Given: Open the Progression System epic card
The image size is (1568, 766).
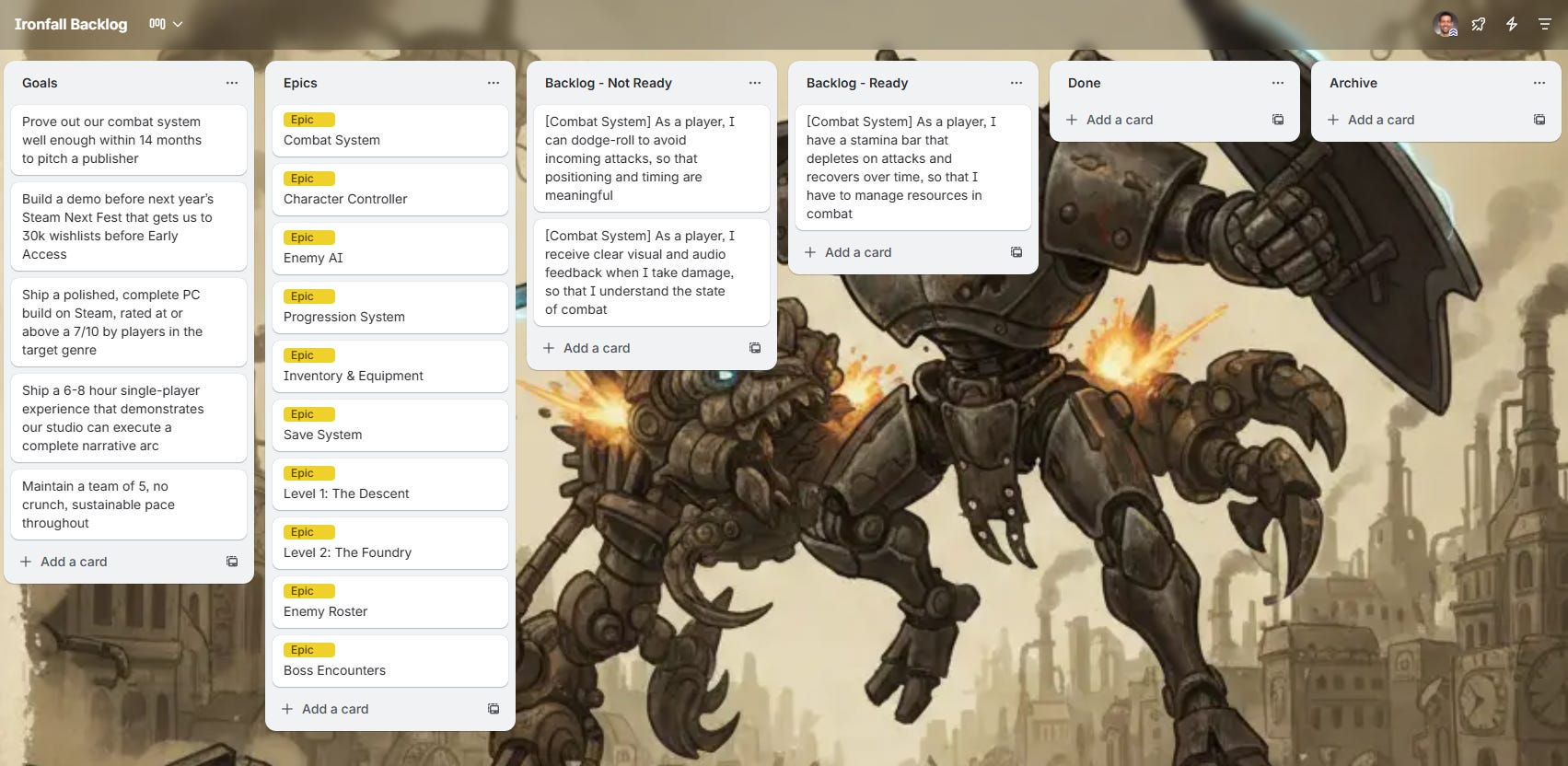Looking at the screenshot, I should (390, 308).
